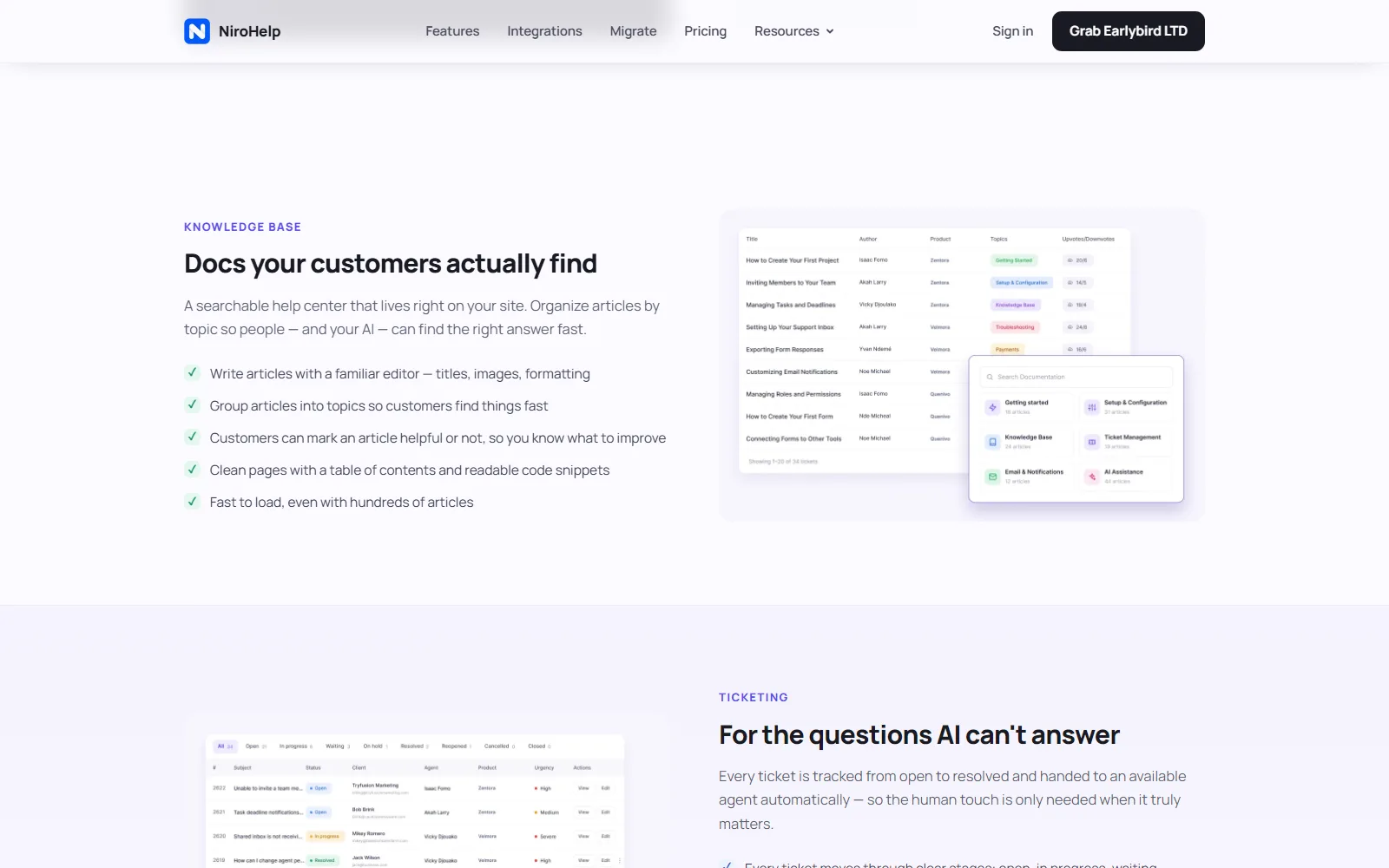Click the Sign in link
Image resolution: width=1389 pixels, height=868 pixels.
1012,31
